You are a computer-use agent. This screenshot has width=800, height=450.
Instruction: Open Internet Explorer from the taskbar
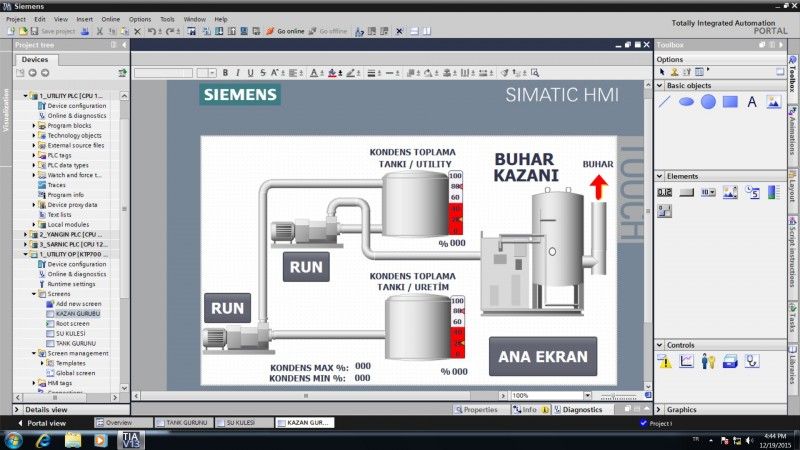pos(43,440)
